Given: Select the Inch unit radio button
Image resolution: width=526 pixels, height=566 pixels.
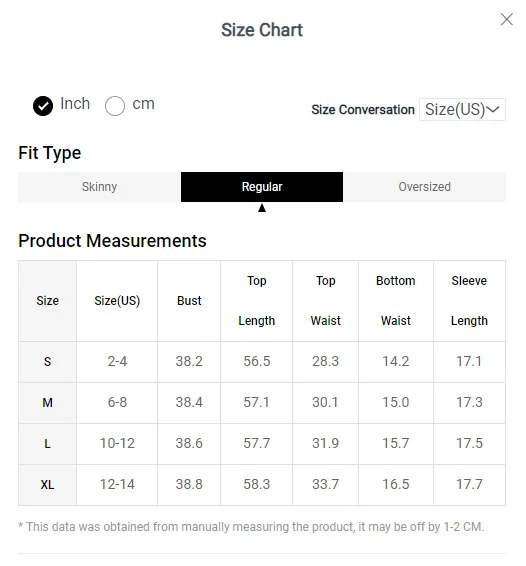Looking at the screenshot, I should (43, 106).
